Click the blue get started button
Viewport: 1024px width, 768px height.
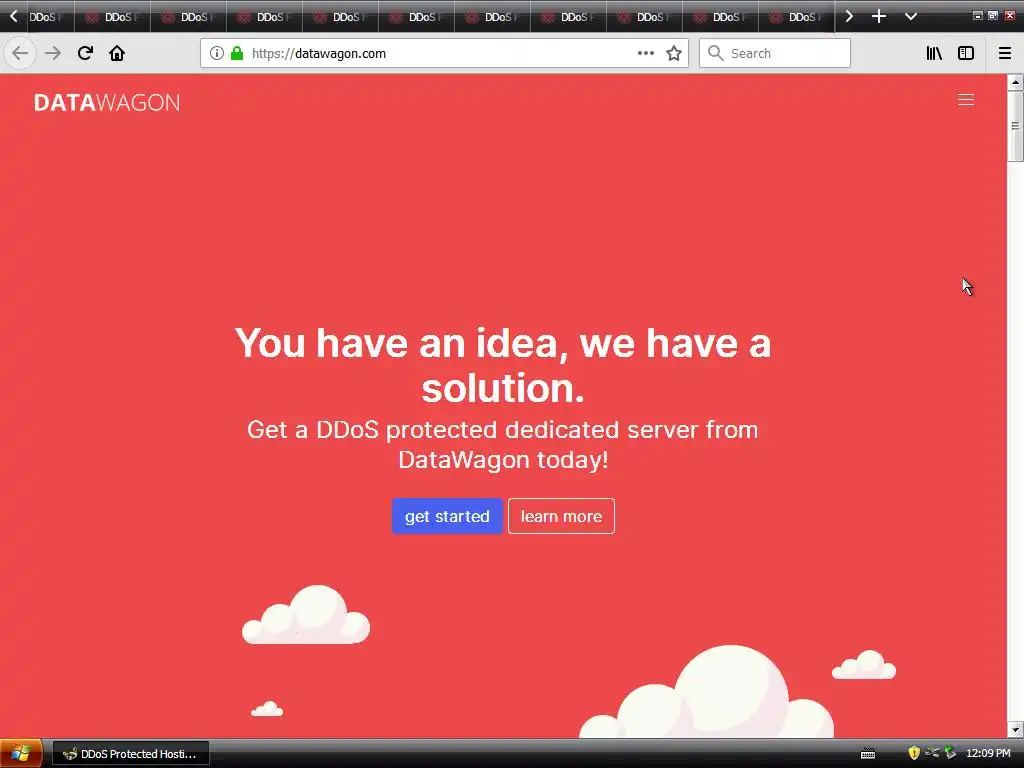point(447,516)
